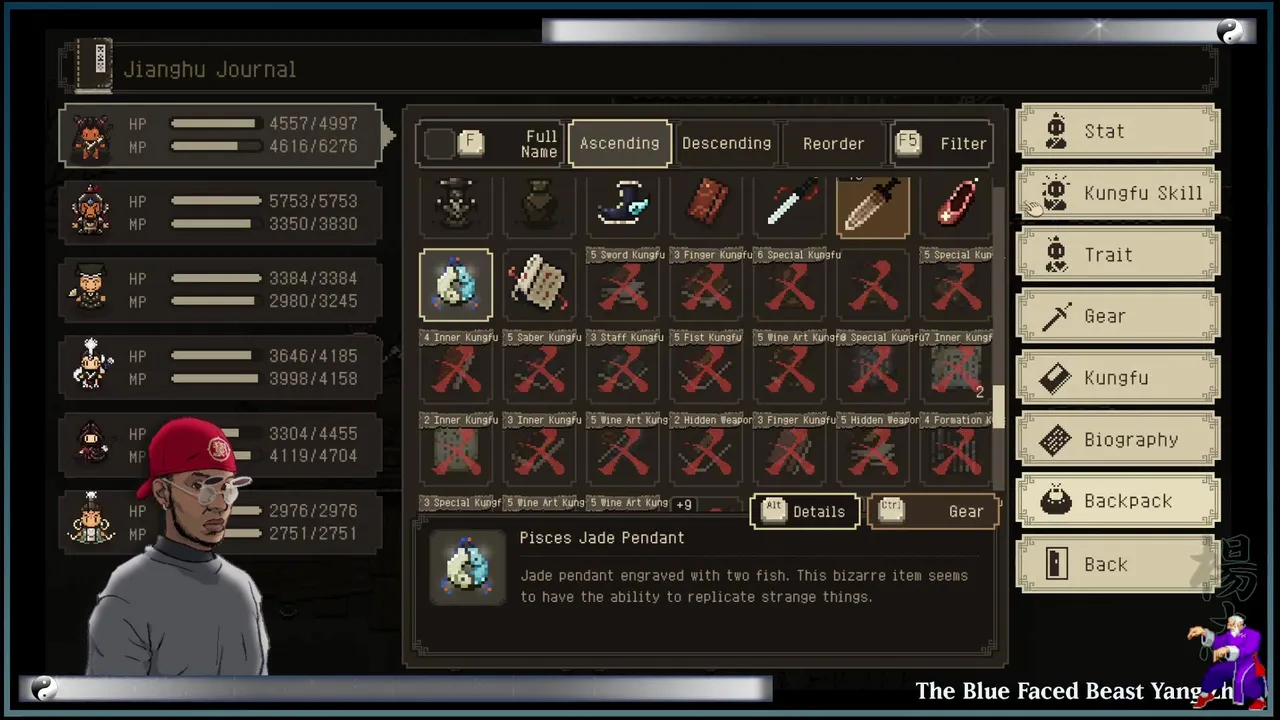Select the scroll item beside pendant
Viewport: 1280px width, 720px height.
[x=539, y=285]
